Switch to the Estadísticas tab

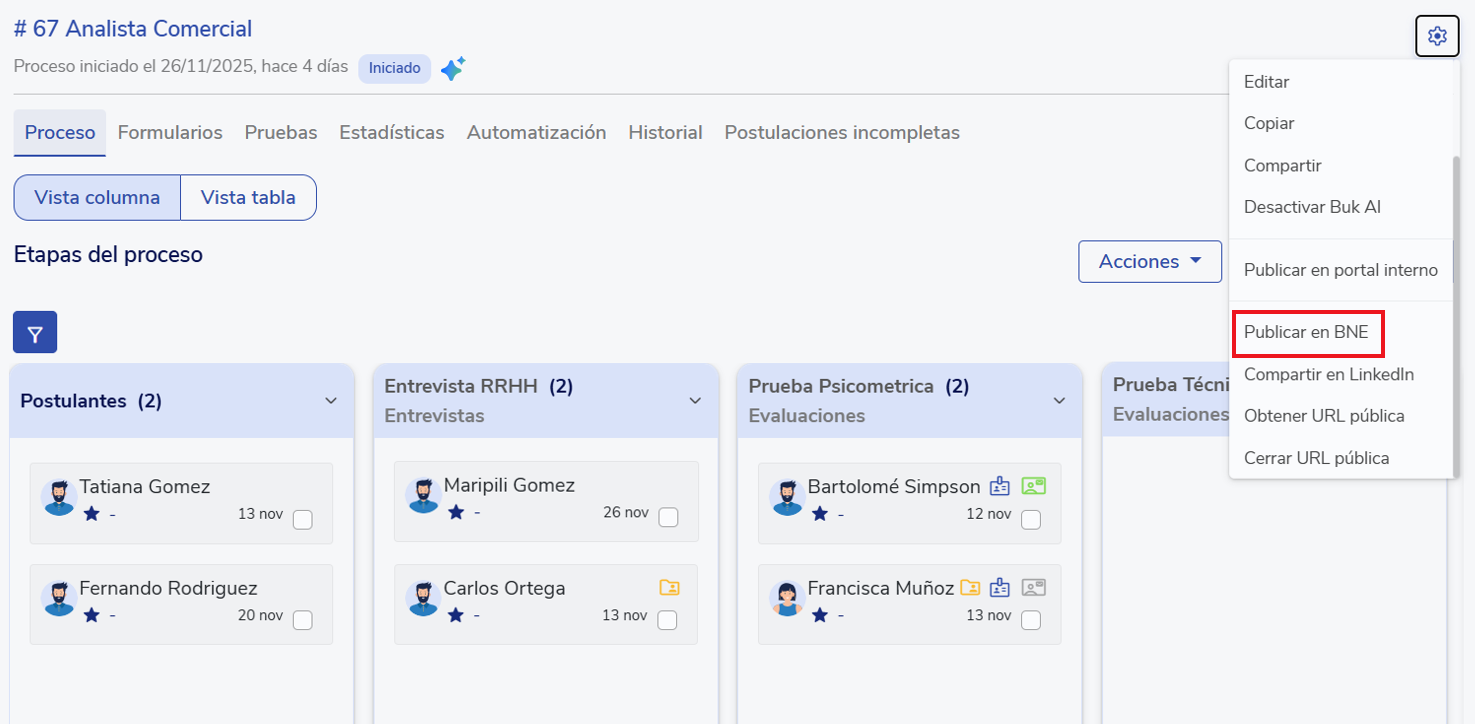click(x=391, y=133)
